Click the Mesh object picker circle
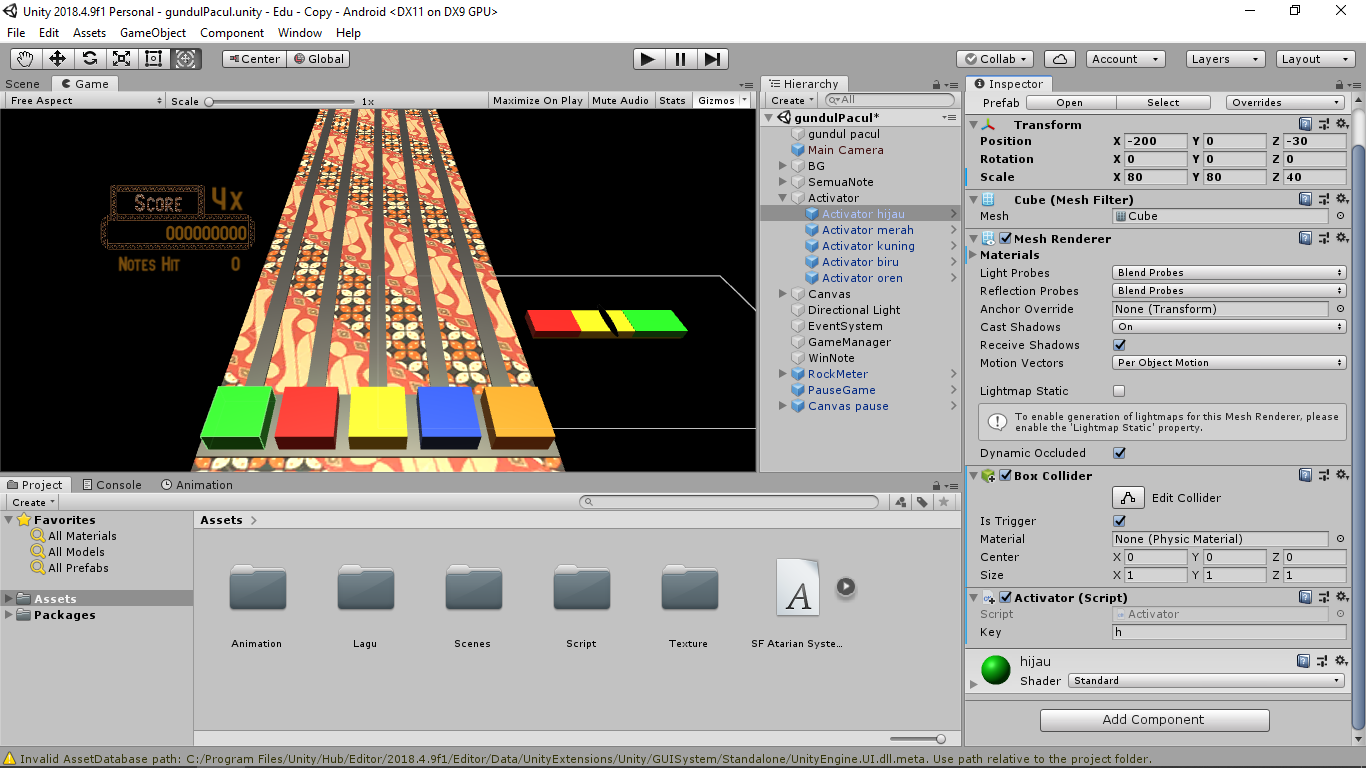Viewport: 1366px width, 768px height. tap(1340, 216)
